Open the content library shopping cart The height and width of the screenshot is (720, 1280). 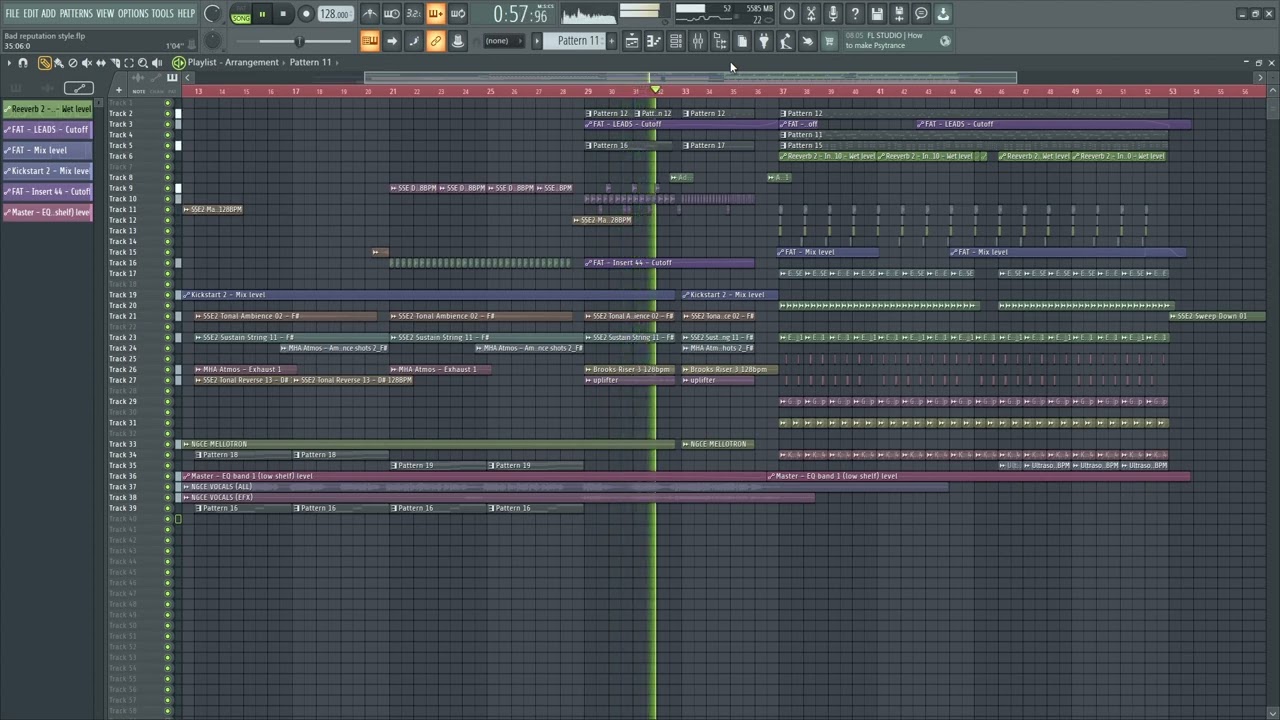coord(829,41)
